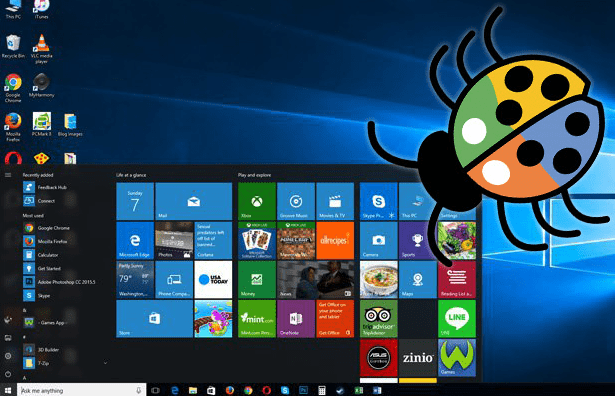Open Task View on the taskbar

click(156, 391)
